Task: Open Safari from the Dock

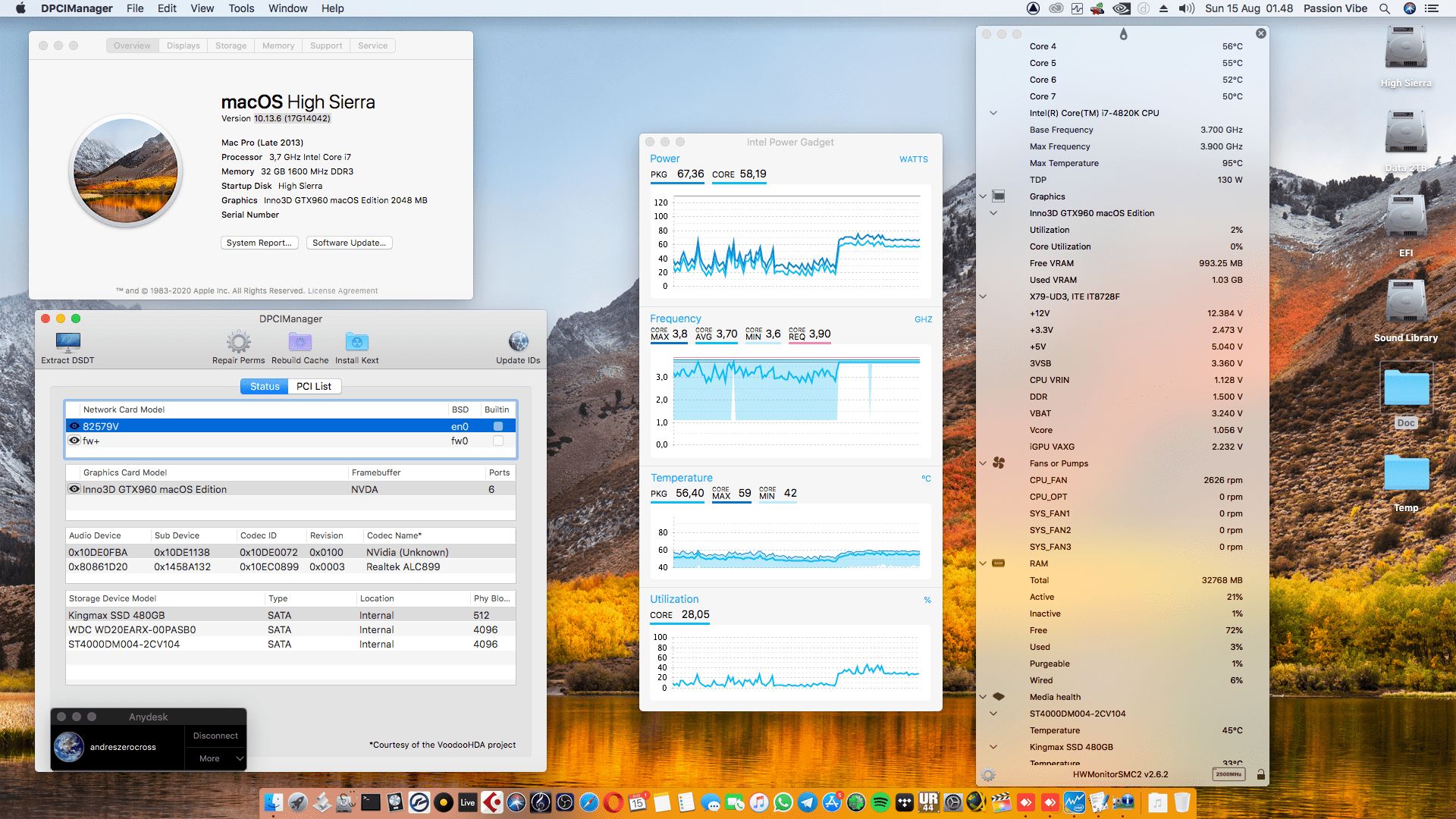Action: click(x=589, y=802)
